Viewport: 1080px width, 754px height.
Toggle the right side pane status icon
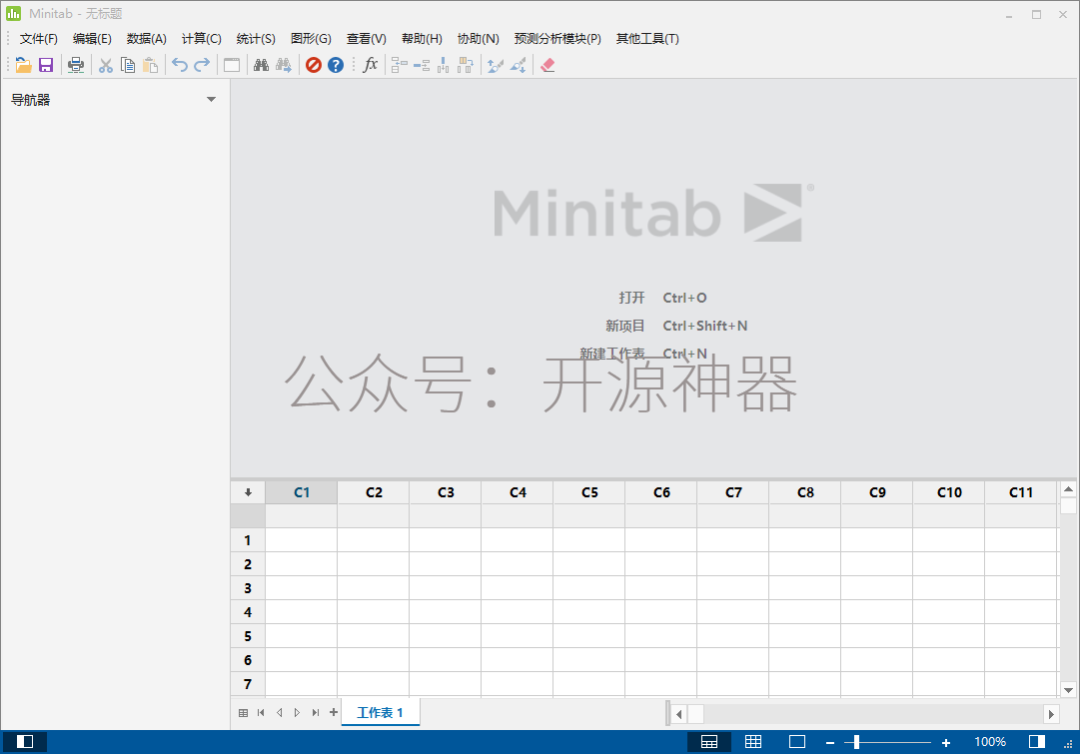1037,742
